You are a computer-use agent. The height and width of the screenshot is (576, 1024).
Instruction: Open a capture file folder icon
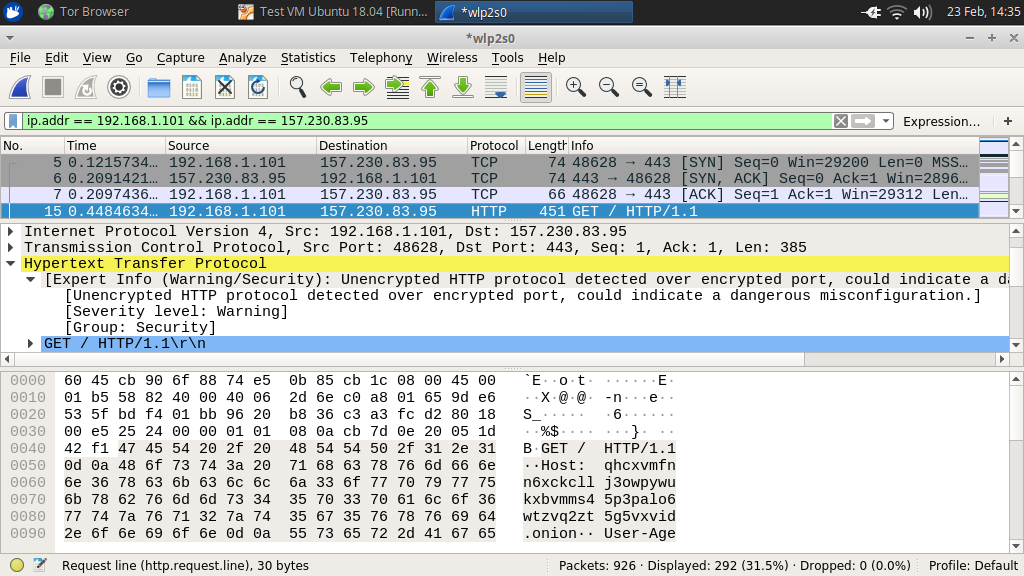click(x=159, y=87)
